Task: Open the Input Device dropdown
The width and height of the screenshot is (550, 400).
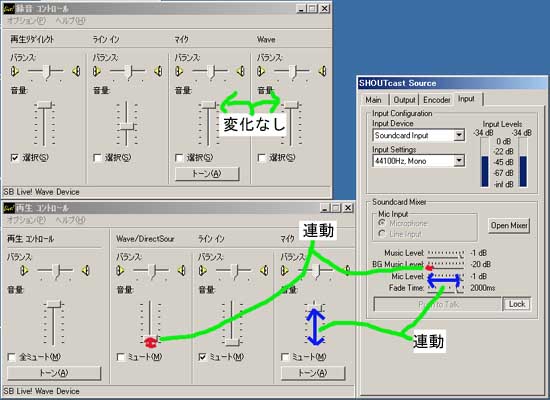Action: click(459, 135)
